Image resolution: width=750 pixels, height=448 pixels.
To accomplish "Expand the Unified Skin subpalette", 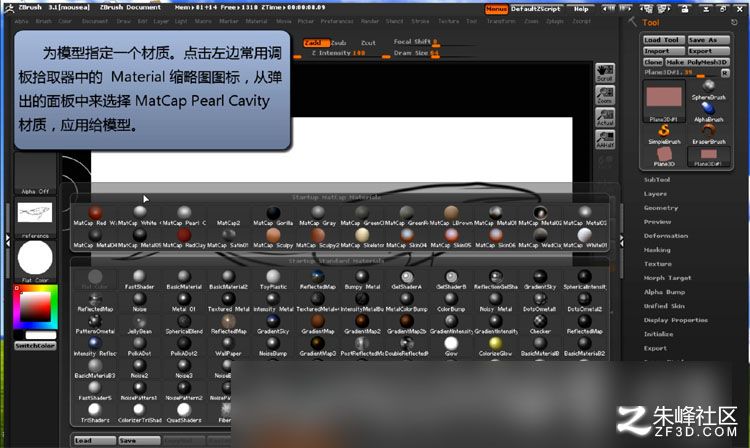I will pyautogui.click(x=664, y=306).
